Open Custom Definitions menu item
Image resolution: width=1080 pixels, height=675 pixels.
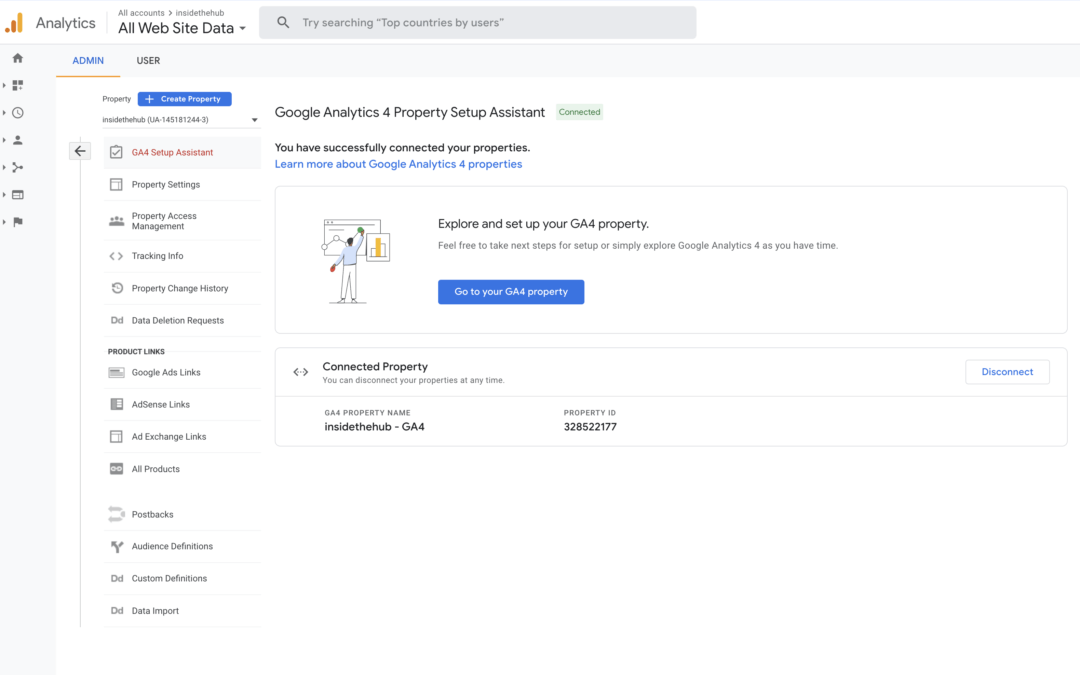pos(183,579)
